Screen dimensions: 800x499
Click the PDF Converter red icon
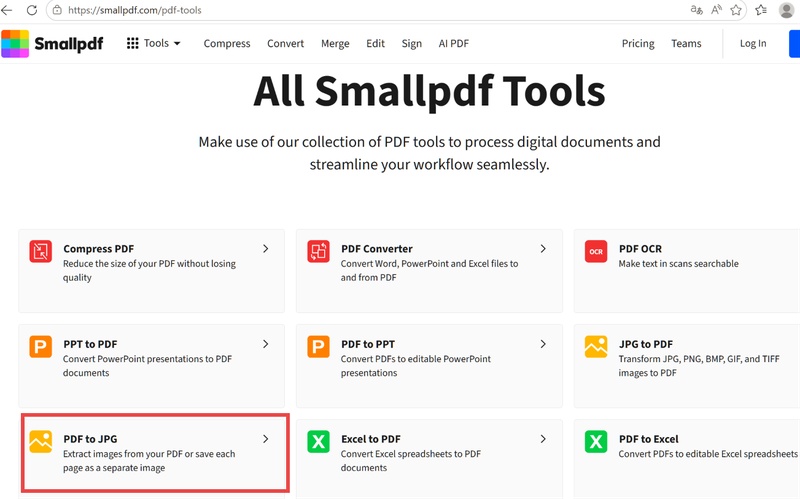pos(318,251)
